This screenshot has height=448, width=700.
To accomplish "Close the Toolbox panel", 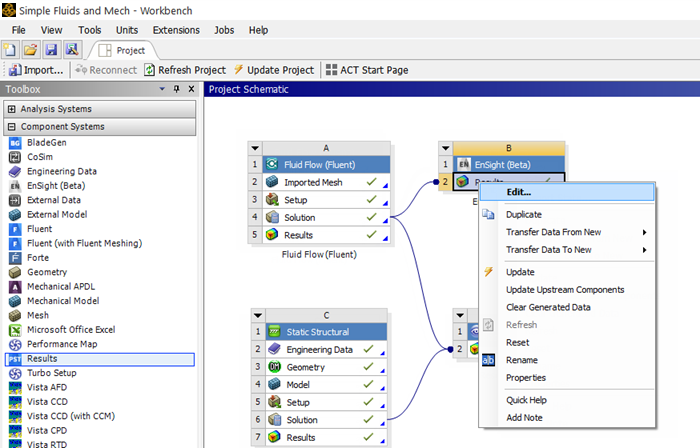I will coord(192,89).
